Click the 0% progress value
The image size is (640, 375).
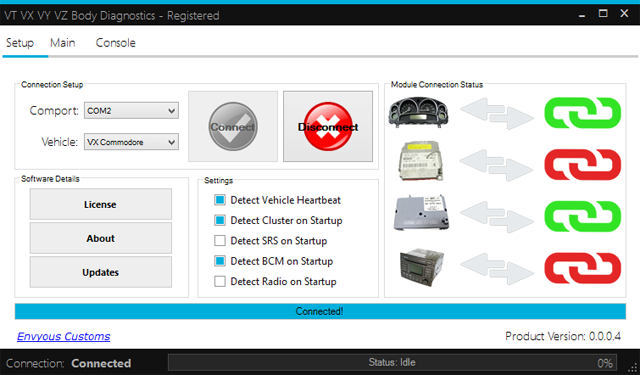click(x=604, y=363)
